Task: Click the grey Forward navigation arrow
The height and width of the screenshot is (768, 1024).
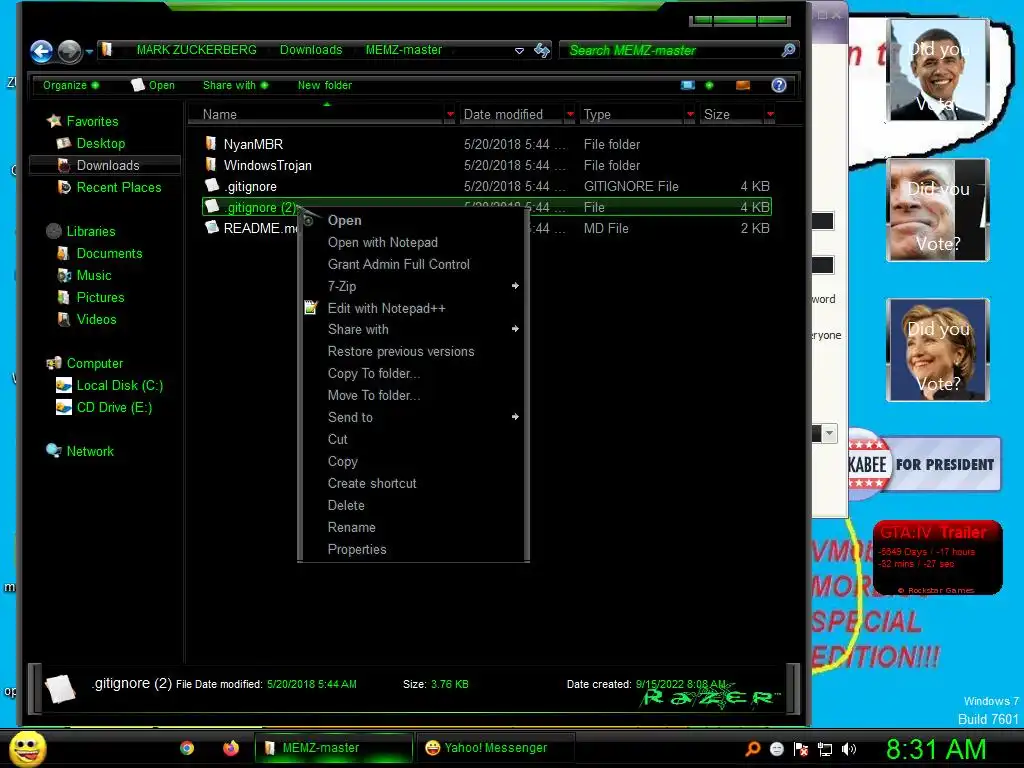Action: [70, 51]
